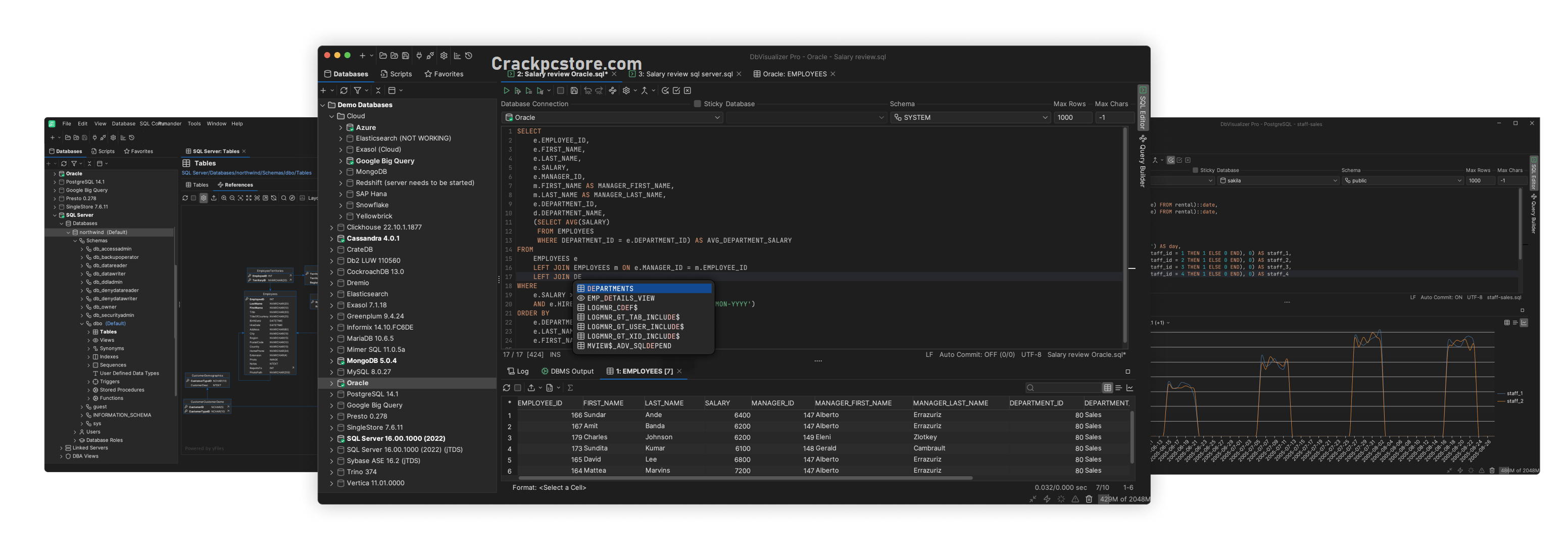This screenshot has width=1568, height=550.
Task: Enable the Sticky Database checkbox in the Oracle window
Action: pos(698,104)
